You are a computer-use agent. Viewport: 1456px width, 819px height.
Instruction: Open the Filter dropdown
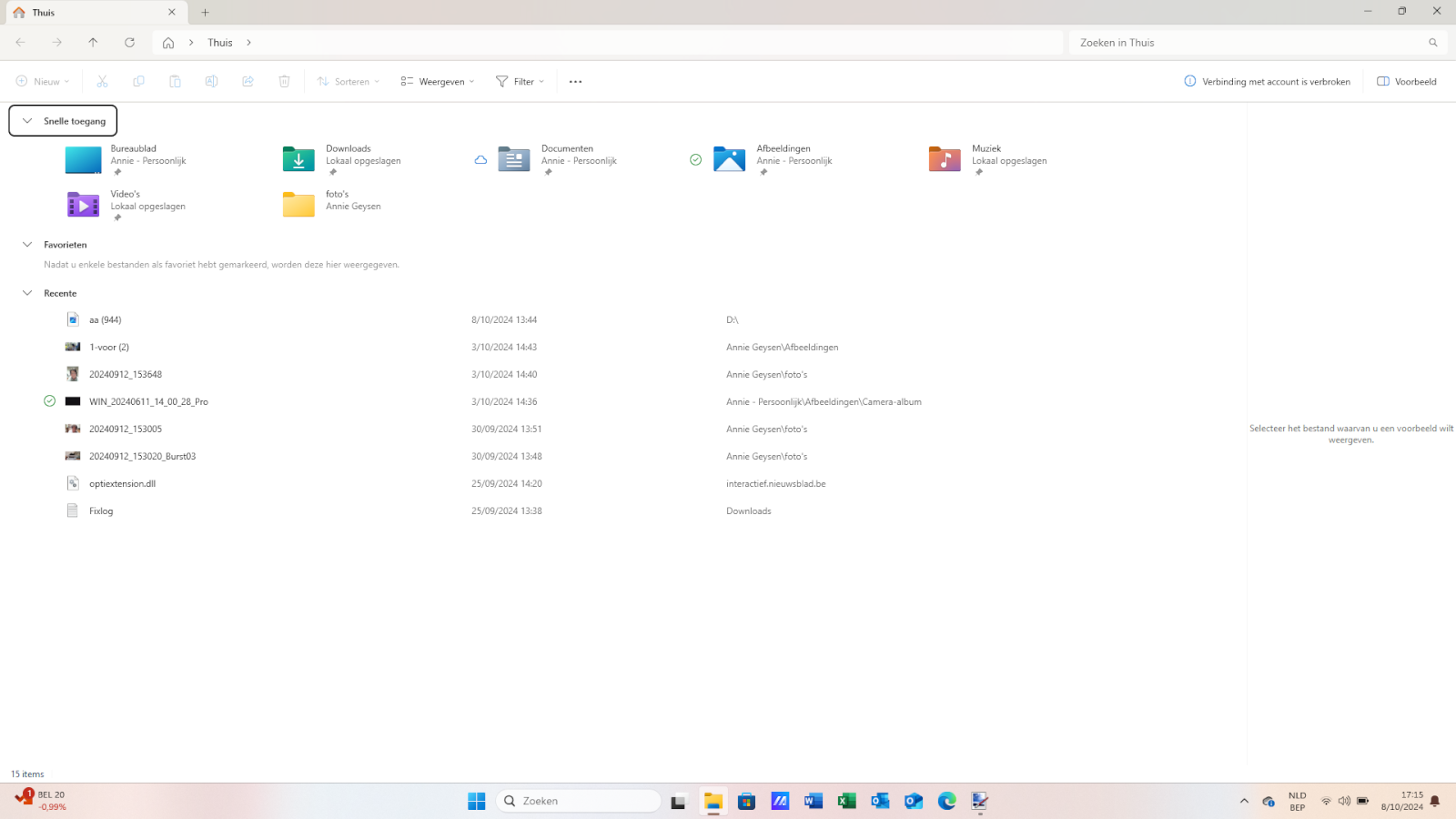point(520,82)
